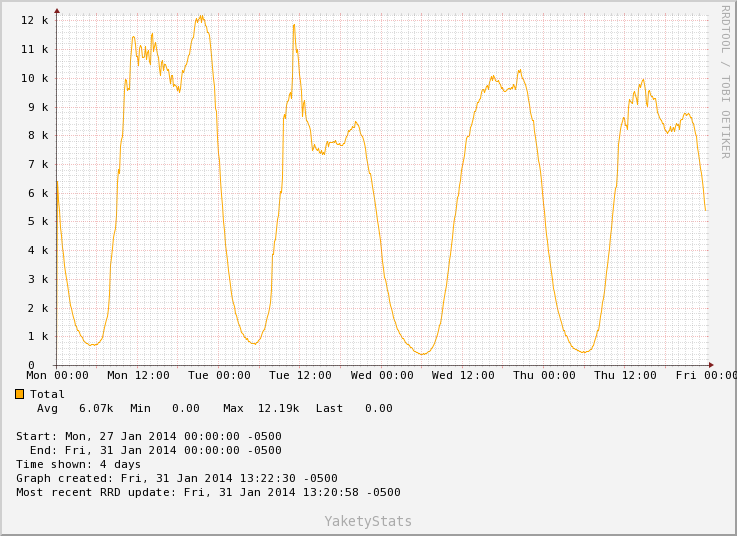The image size is (737, 536).
Task: Click the 'Tue 00:00' x-axis label
Action: [x=219, y=376]
